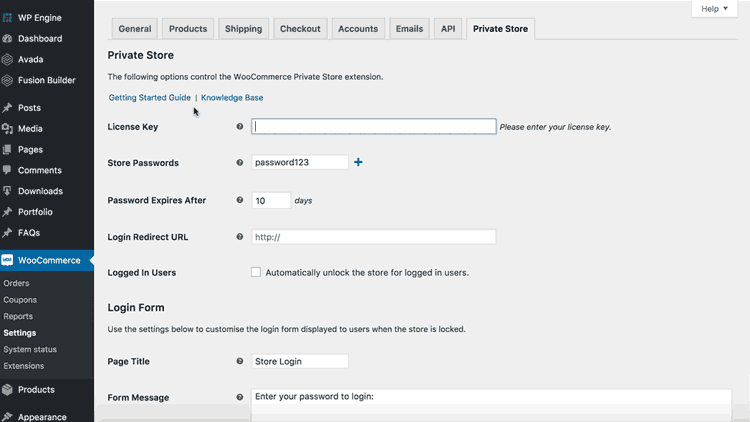Click help tooltip icon beside Page Title
The image size is (750, 422).
click(x=240, y=361)
